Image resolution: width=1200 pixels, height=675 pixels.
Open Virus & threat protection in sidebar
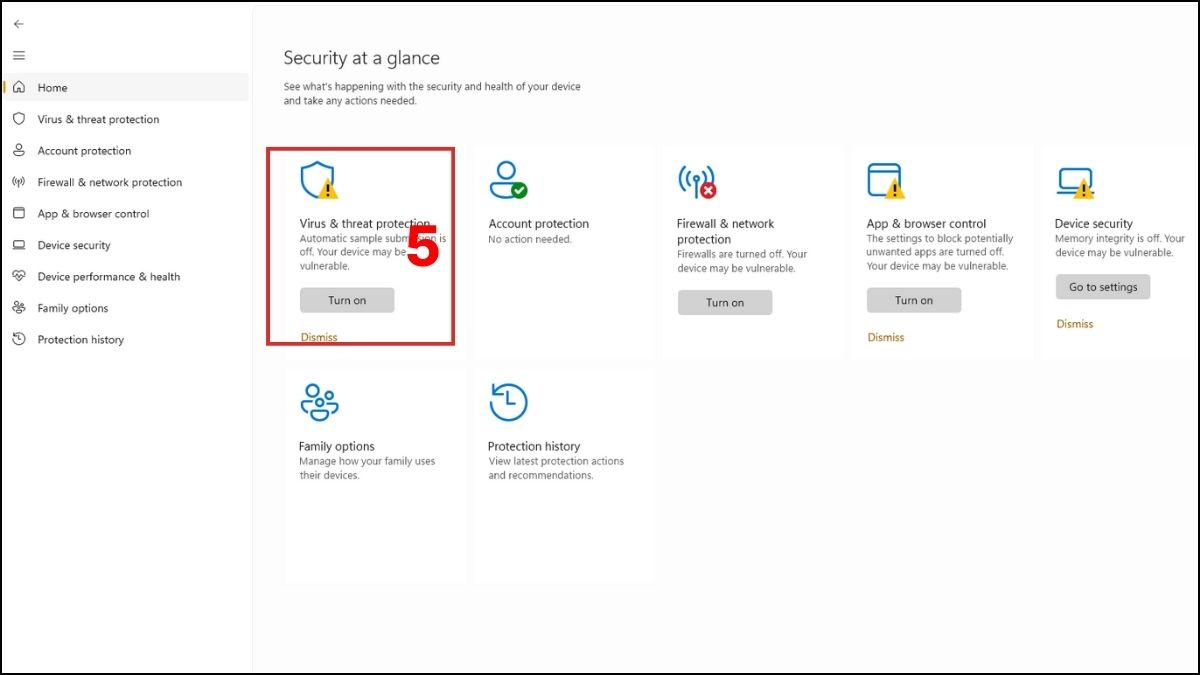(98, 119)
